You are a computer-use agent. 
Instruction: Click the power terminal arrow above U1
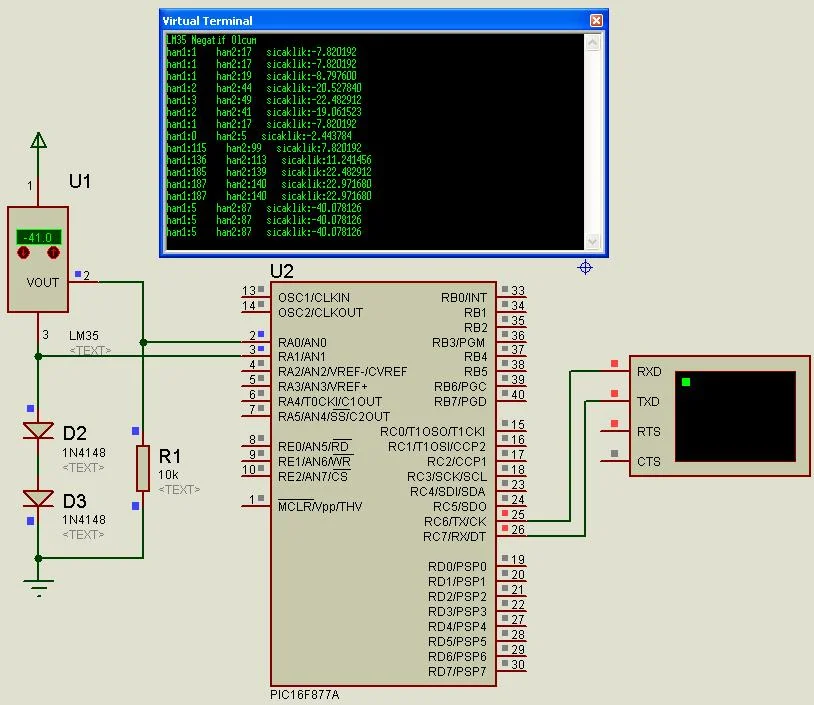coord(38,140)
